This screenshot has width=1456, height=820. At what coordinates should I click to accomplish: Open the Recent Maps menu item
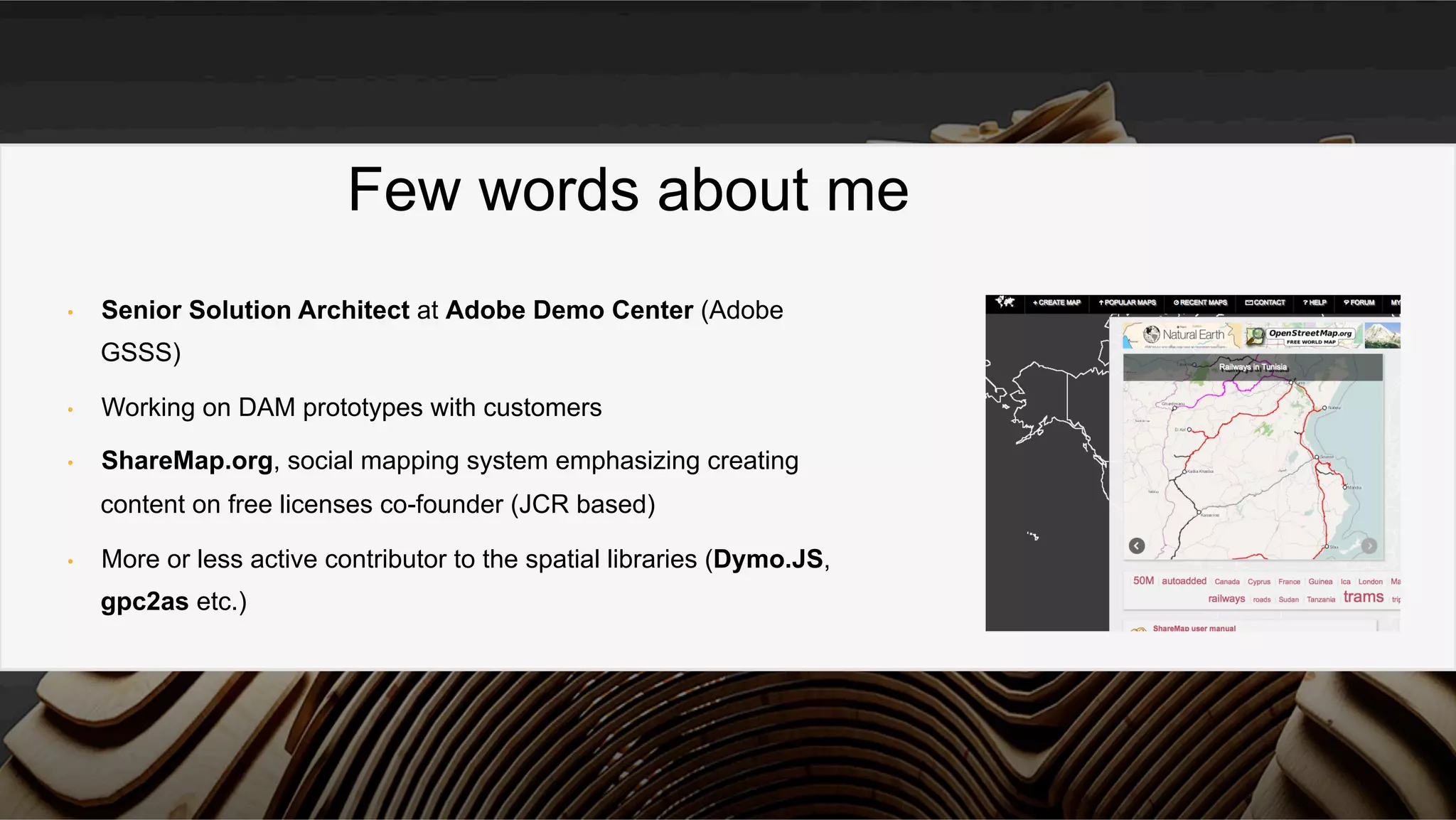1200,303
